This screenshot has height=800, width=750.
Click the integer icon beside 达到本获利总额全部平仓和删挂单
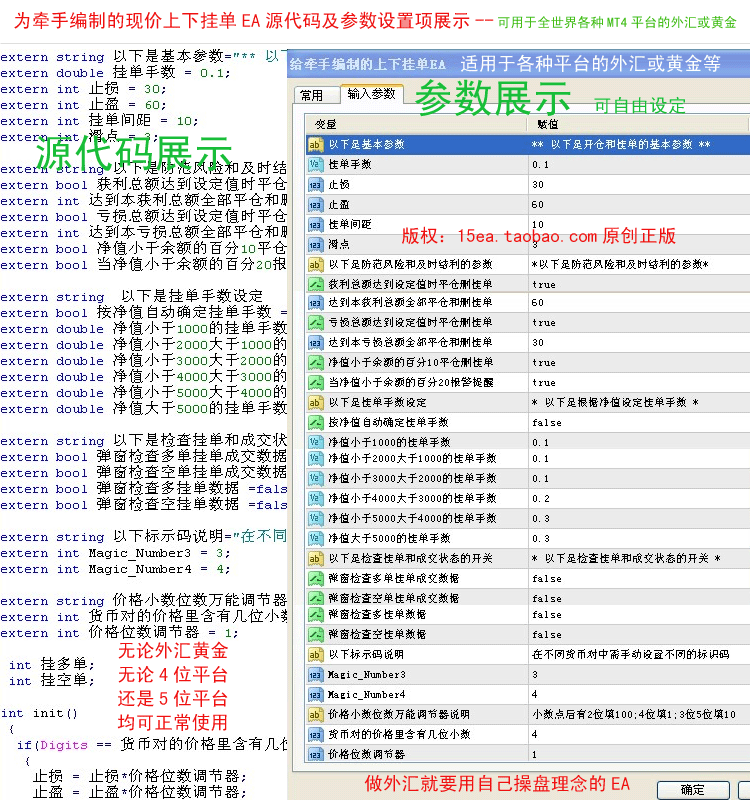coord(315,303)
